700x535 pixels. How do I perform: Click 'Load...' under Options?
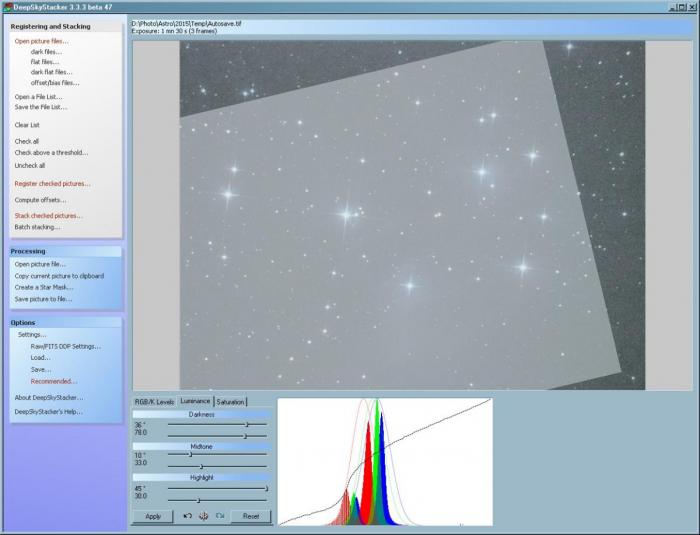pos(40,358)
